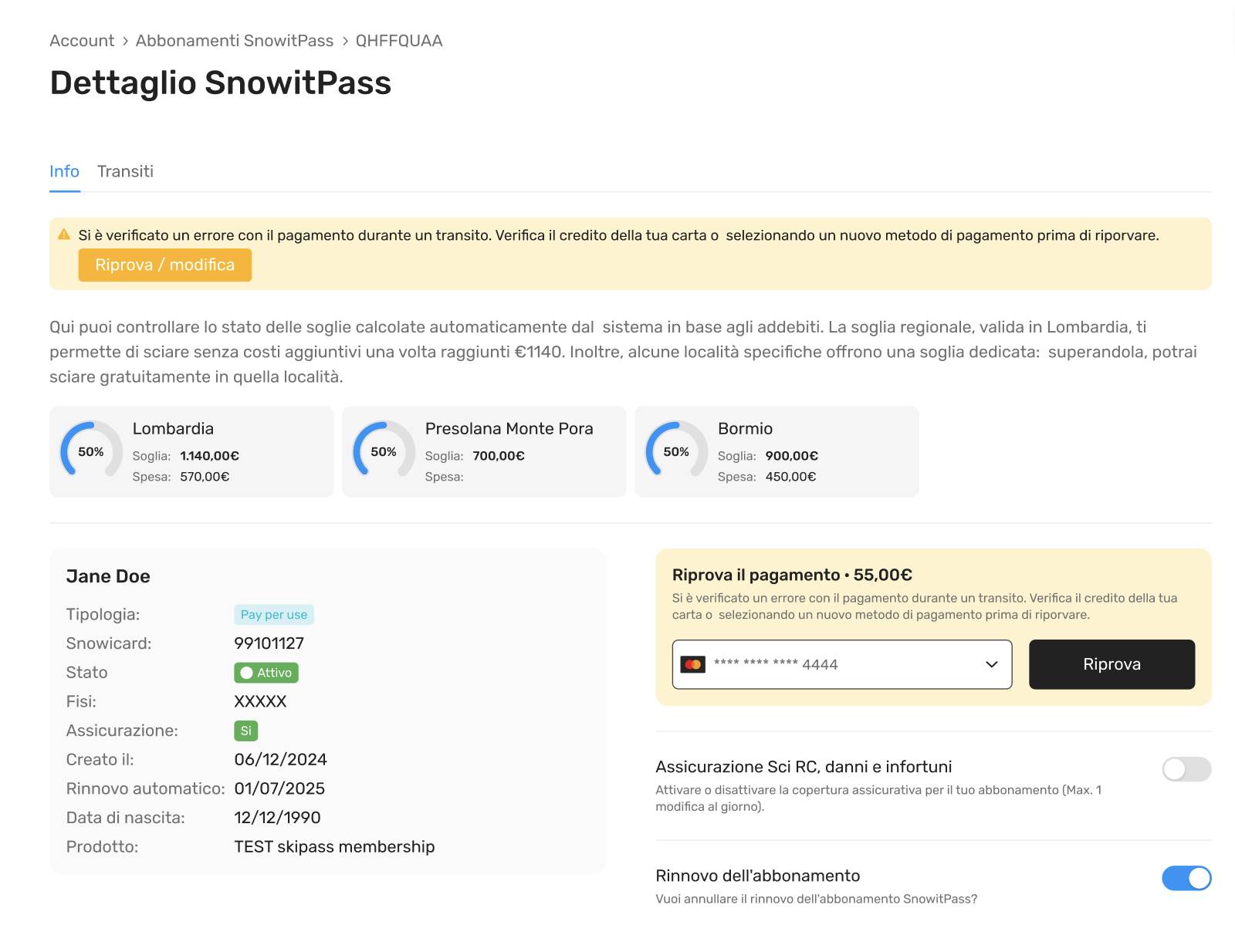Viewport: 1235px width, 952px height.
Task: Open Abbonamenti SnowitPass breadcrumb link
Action: 235,41
